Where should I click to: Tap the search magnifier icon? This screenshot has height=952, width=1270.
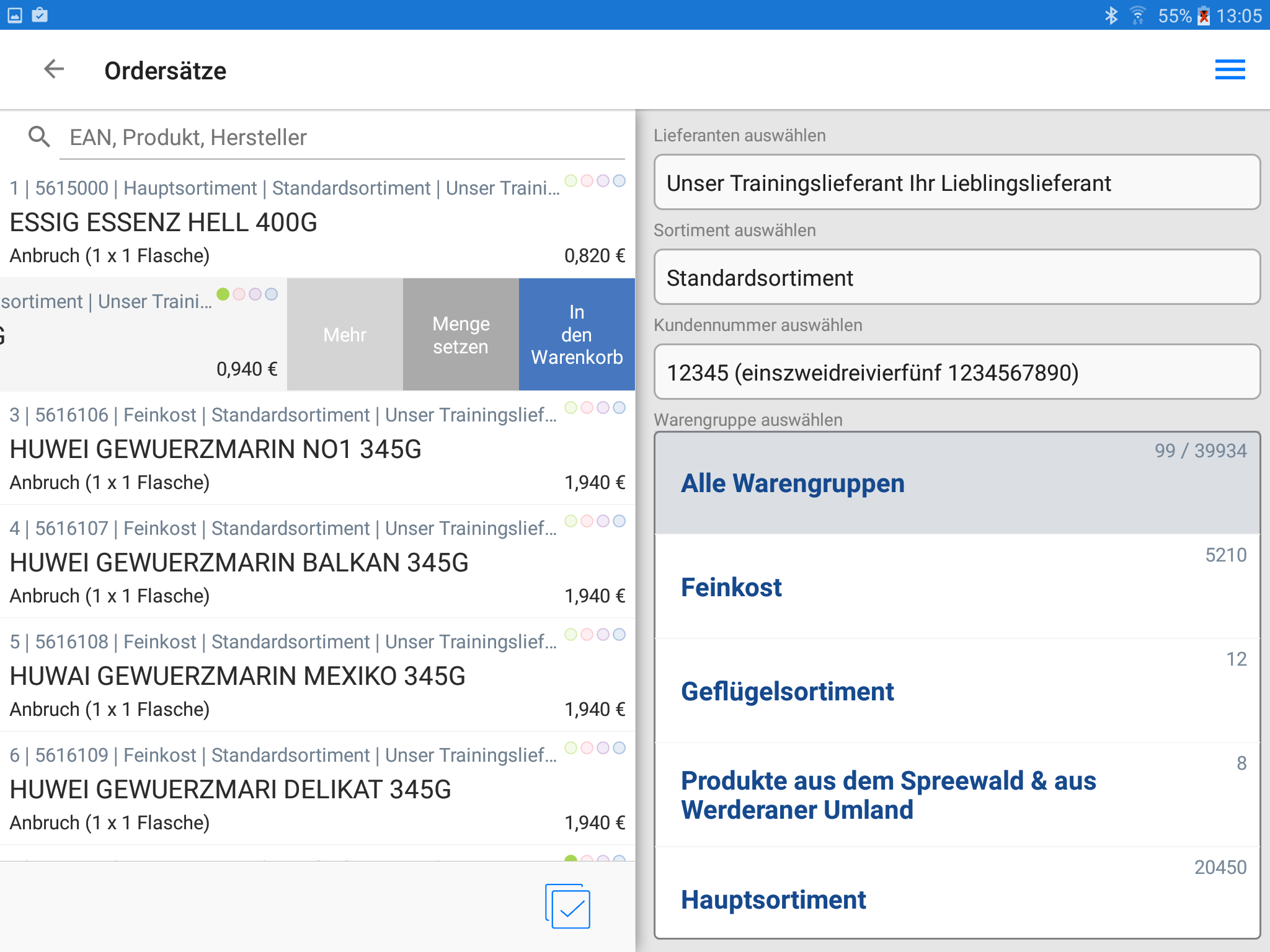39,136
